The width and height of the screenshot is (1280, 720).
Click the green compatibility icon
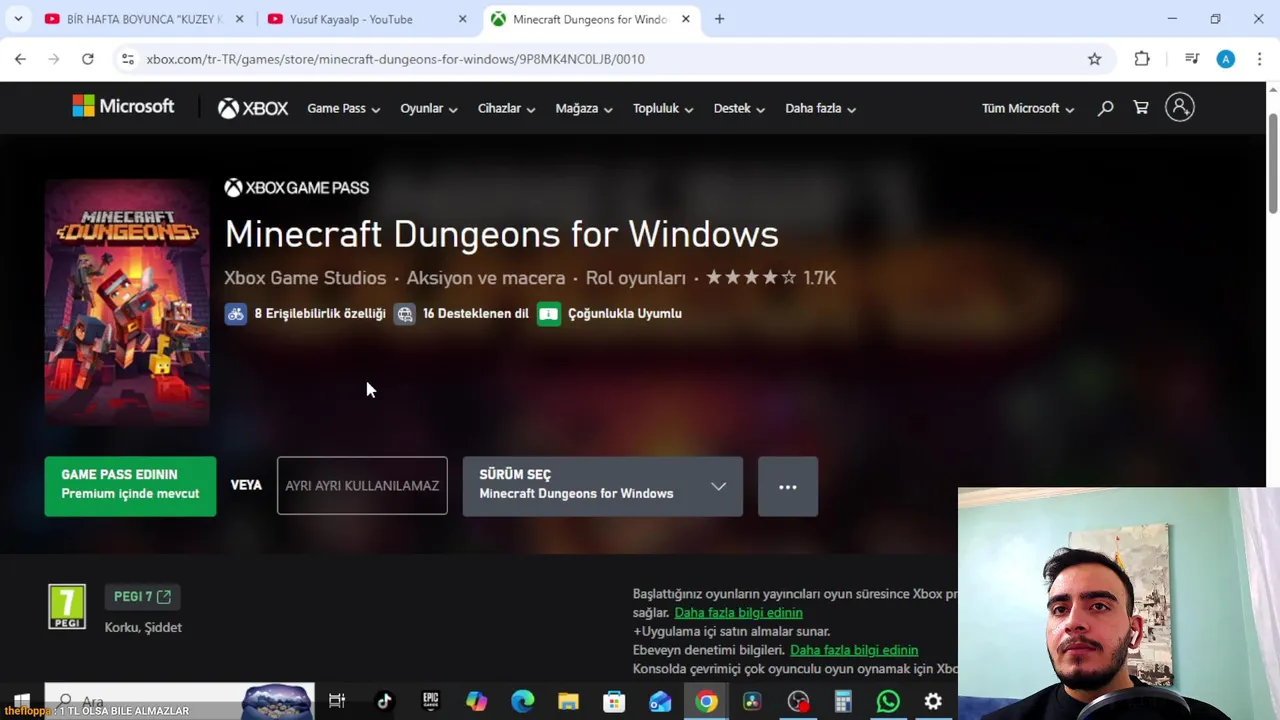pyautogui.click(x=548, y=314)
